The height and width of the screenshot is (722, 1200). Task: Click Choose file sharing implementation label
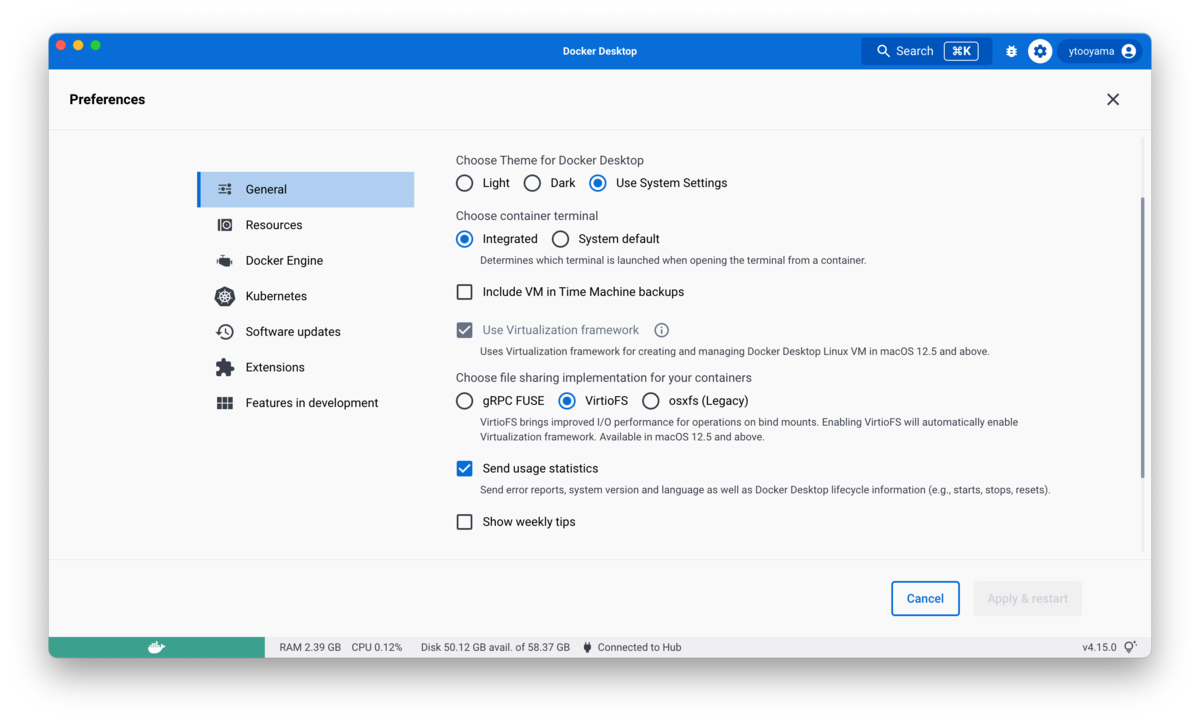click(604, 378)
